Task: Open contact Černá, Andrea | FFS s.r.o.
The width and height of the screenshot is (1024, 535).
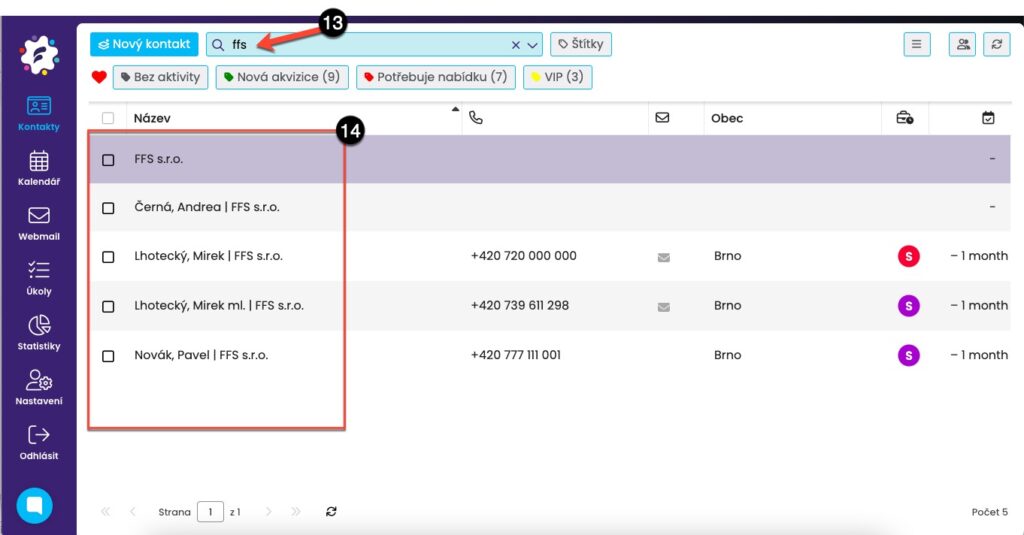Action: (x=207, y=207)
